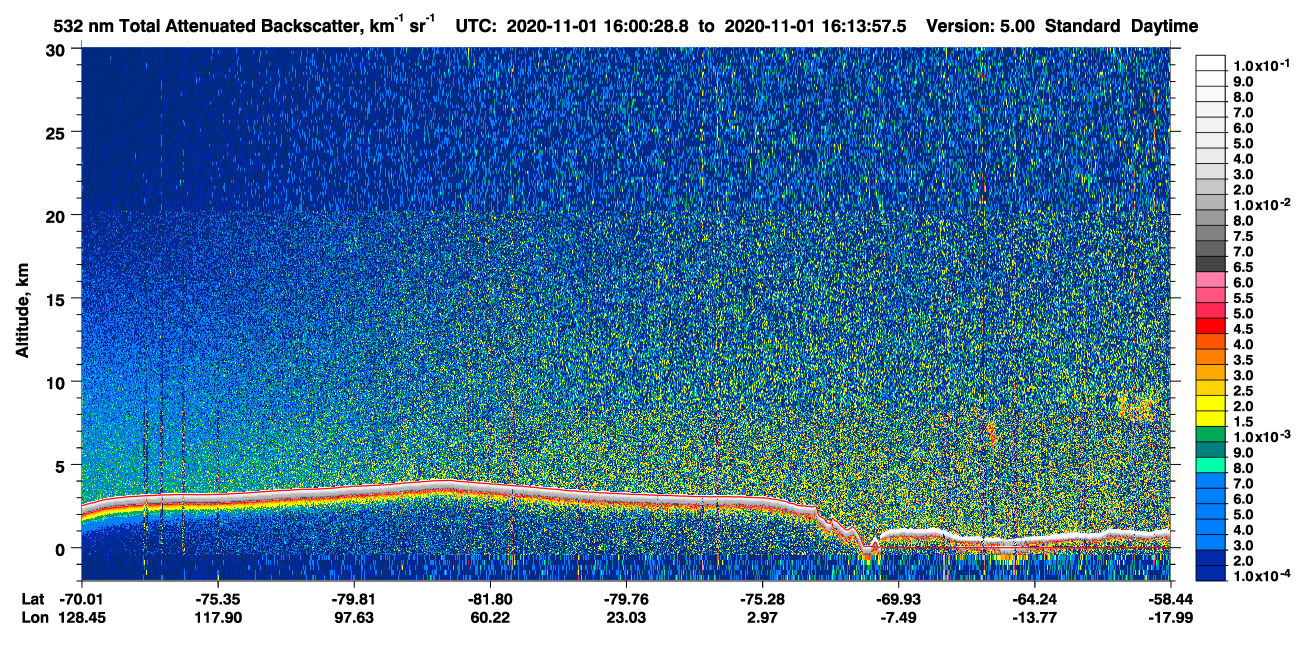The width and height of the screenshot is (1300, 667).
Task: Click longitude value 117.90
Action: click(x=218, y=618)
